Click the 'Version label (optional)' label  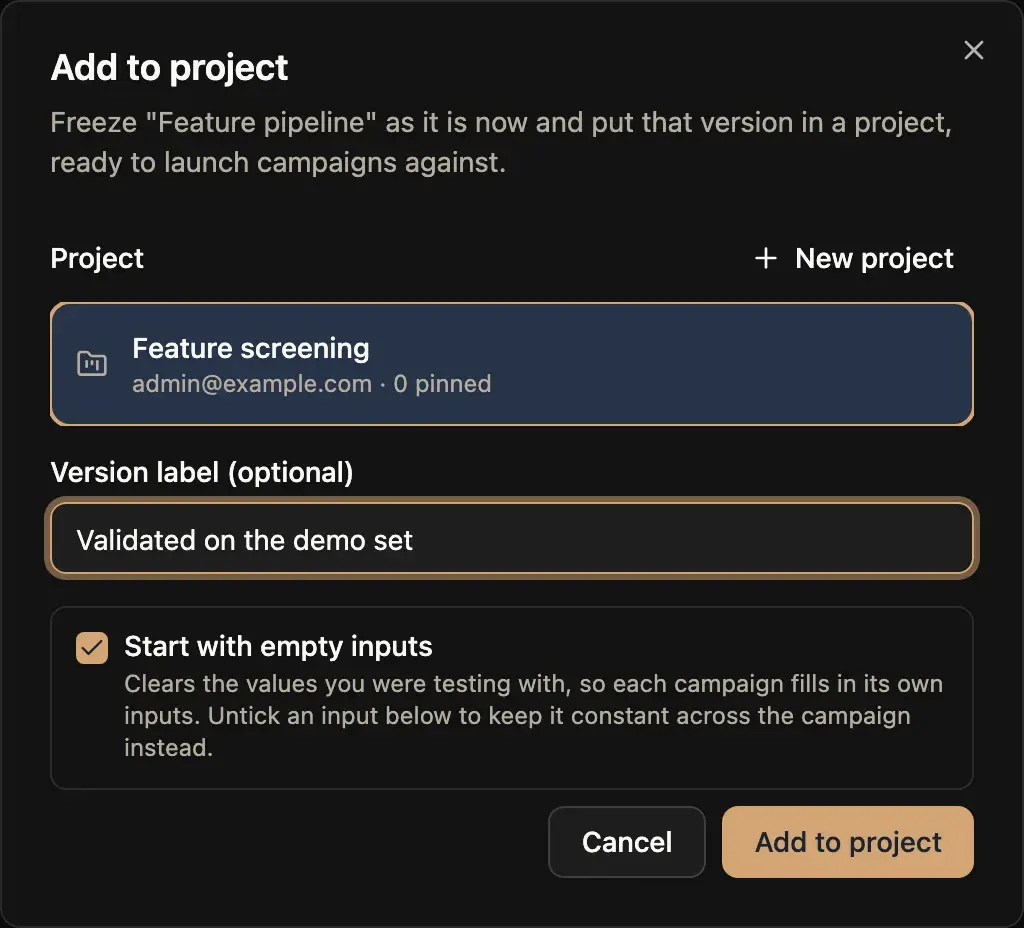[202, 472]
